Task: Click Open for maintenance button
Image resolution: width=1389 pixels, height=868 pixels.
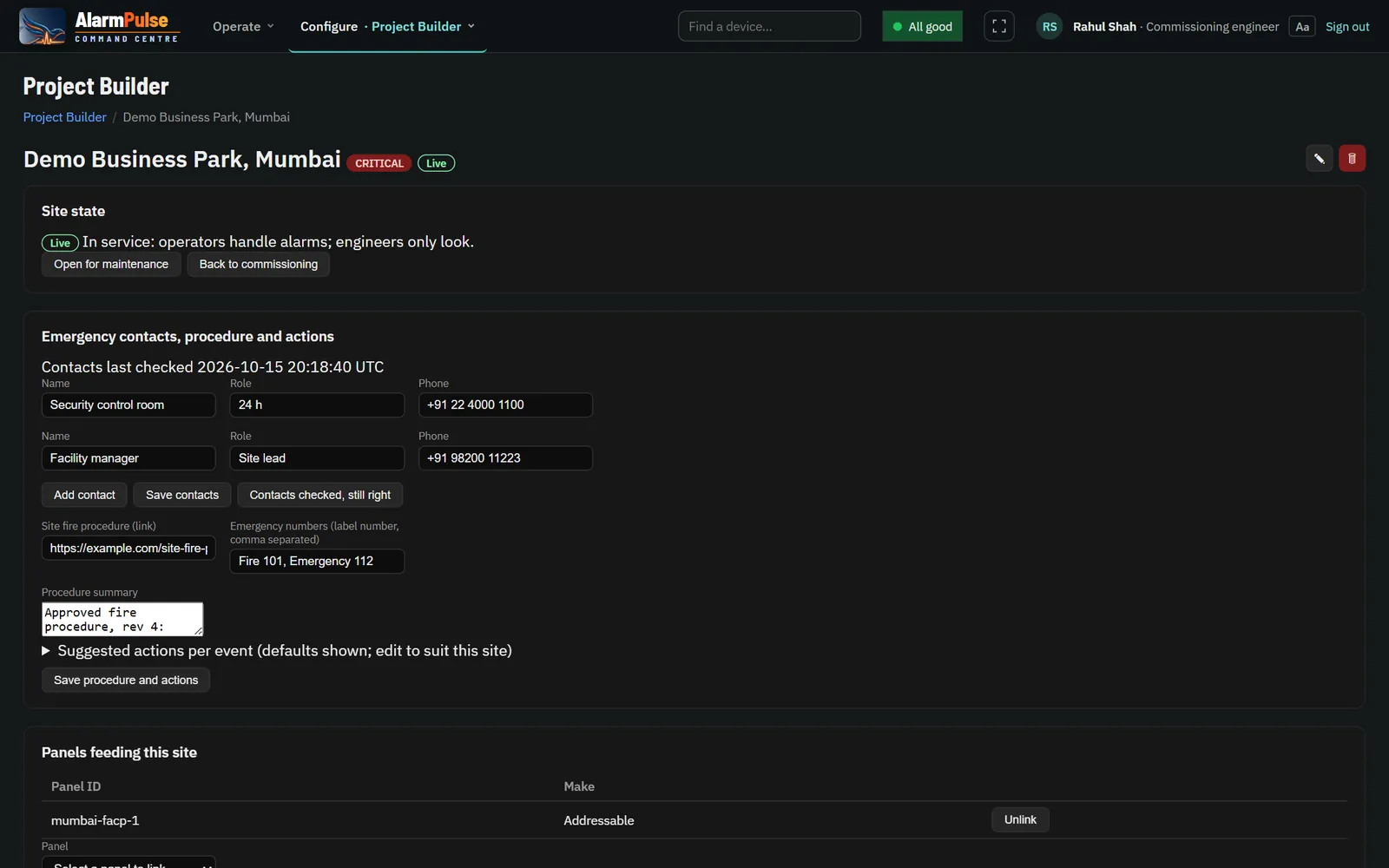Action: pyautogui.click(x=111, y=264)
